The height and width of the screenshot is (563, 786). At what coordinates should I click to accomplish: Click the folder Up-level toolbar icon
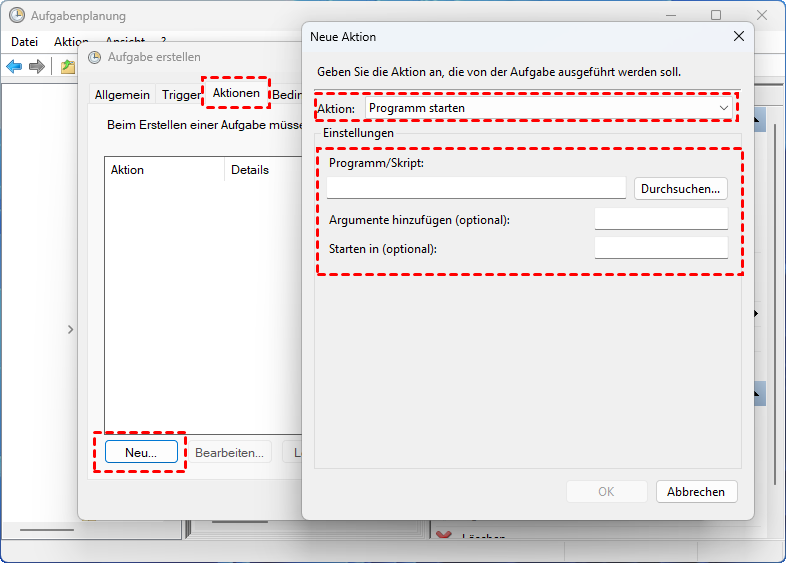[67, 66]
